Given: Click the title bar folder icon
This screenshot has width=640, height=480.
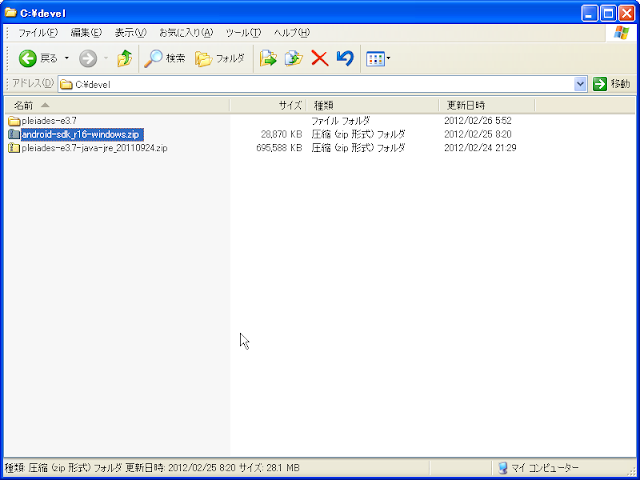Looking at the screenshot, I should point(11,13).
